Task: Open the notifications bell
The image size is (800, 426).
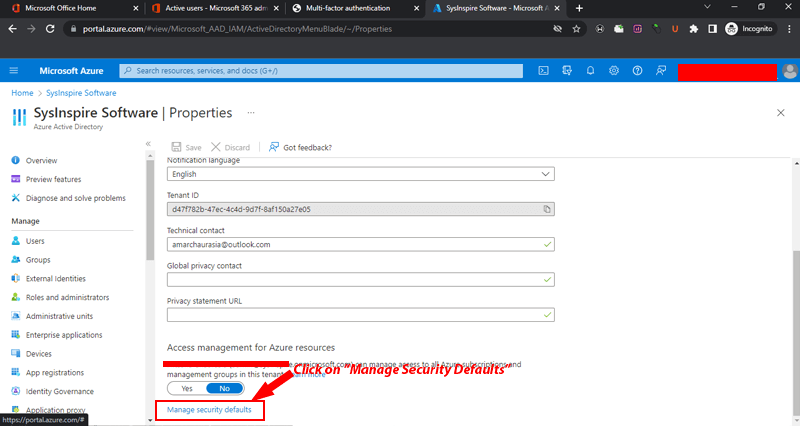Action: 590,71
